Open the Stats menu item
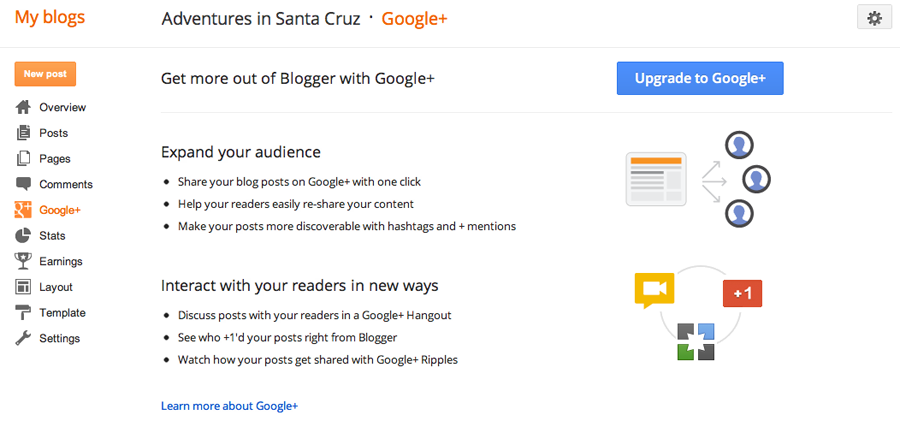 coord(52,236)
